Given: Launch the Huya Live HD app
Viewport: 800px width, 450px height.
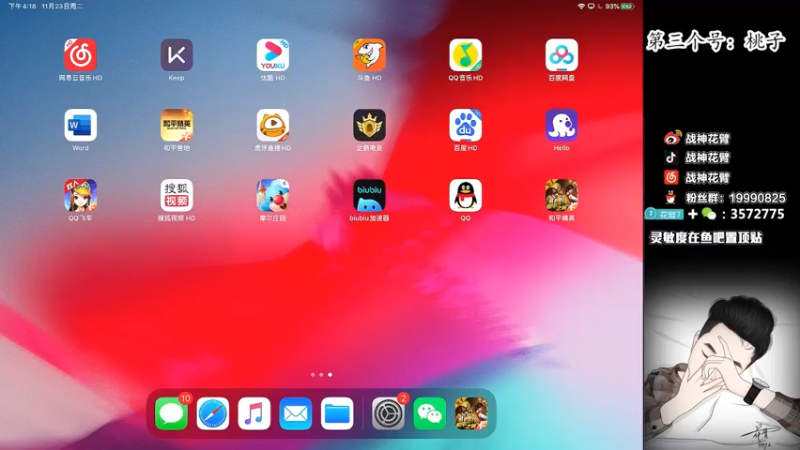Looking at the screenshot, I should [273, 125].
